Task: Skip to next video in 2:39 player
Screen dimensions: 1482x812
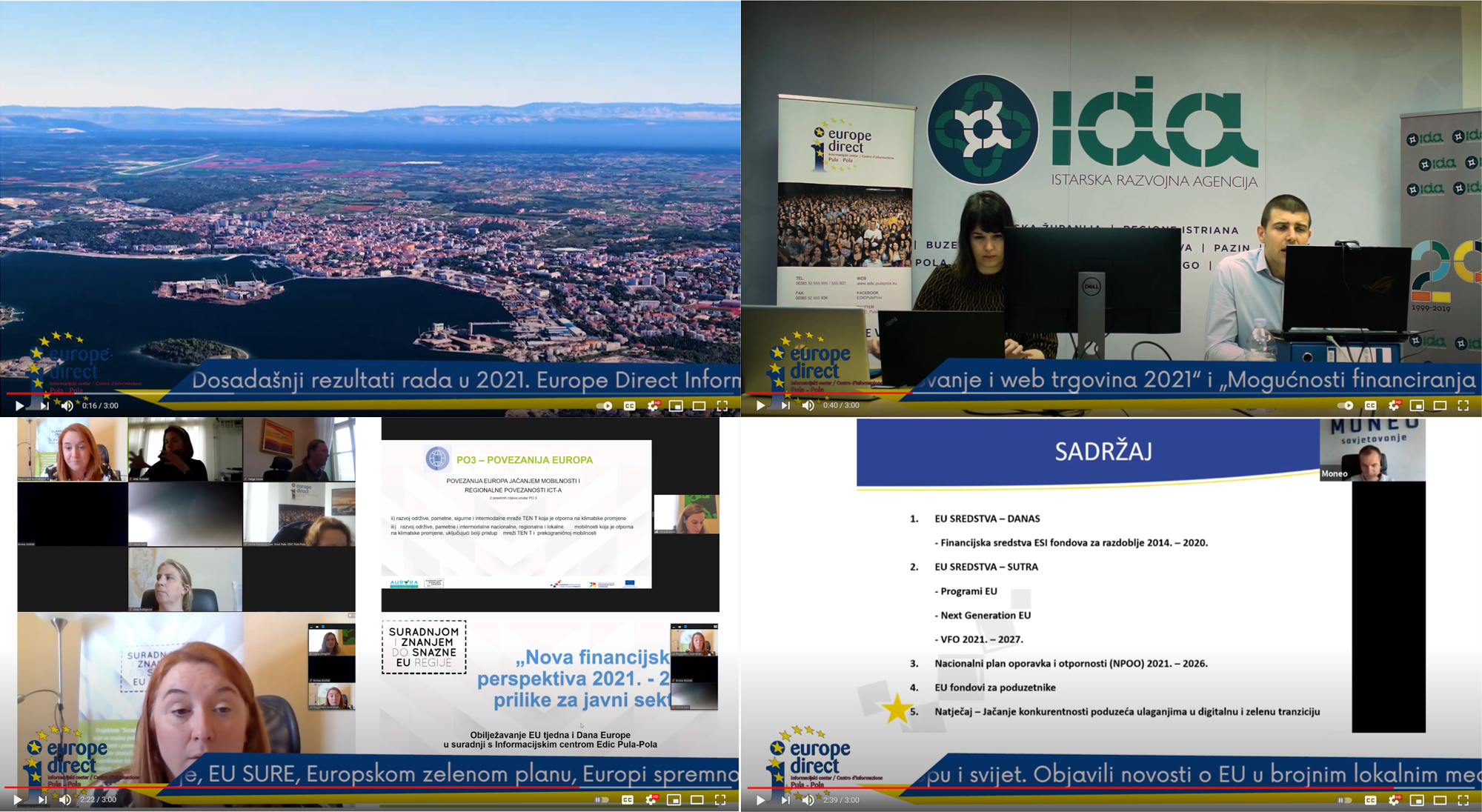Action: [785, 800]
